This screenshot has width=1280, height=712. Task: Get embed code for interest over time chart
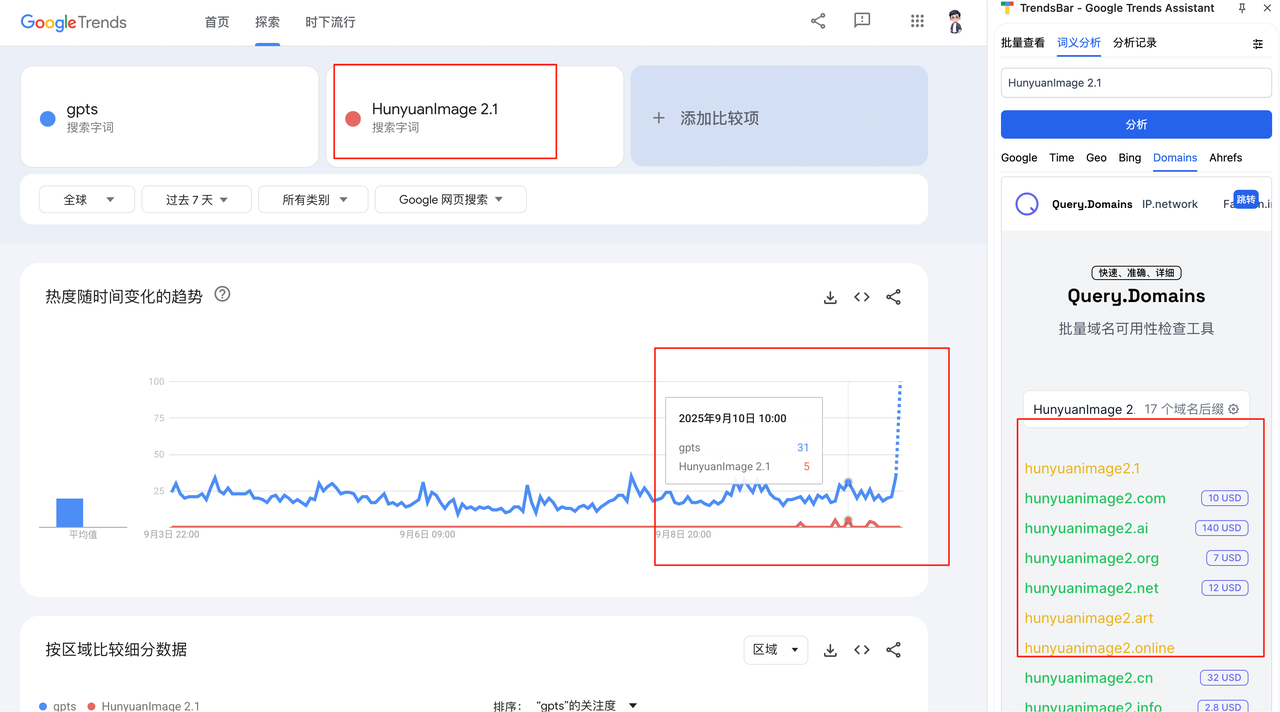862,297
